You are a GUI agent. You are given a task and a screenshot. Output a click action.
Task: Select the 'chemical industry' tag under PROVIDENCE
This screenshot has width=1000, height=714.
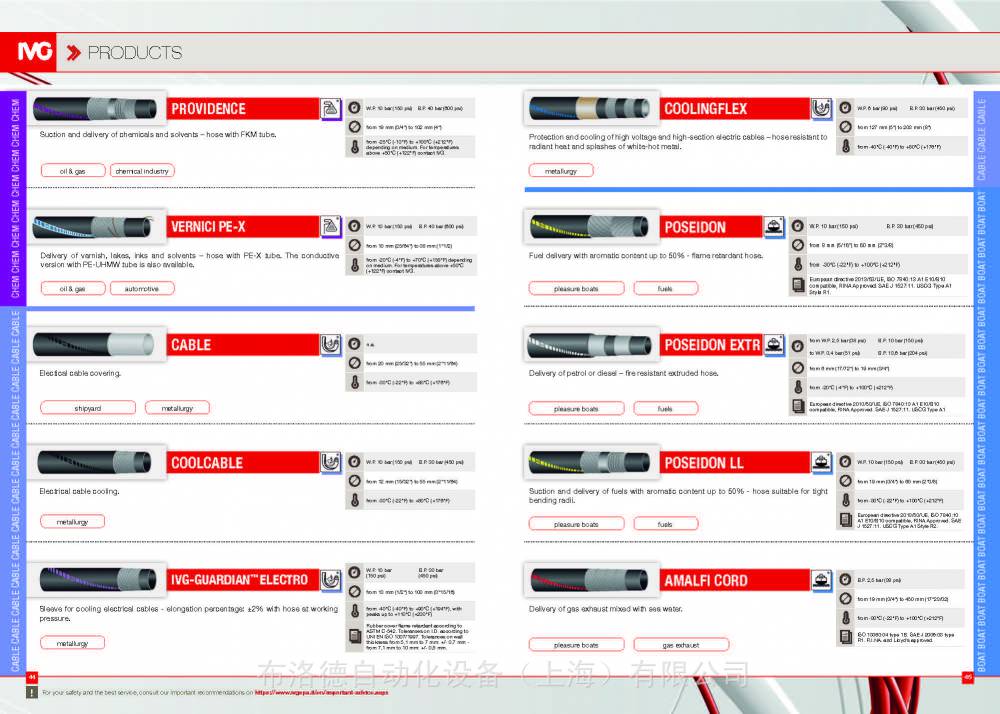(x=142, y=171)
